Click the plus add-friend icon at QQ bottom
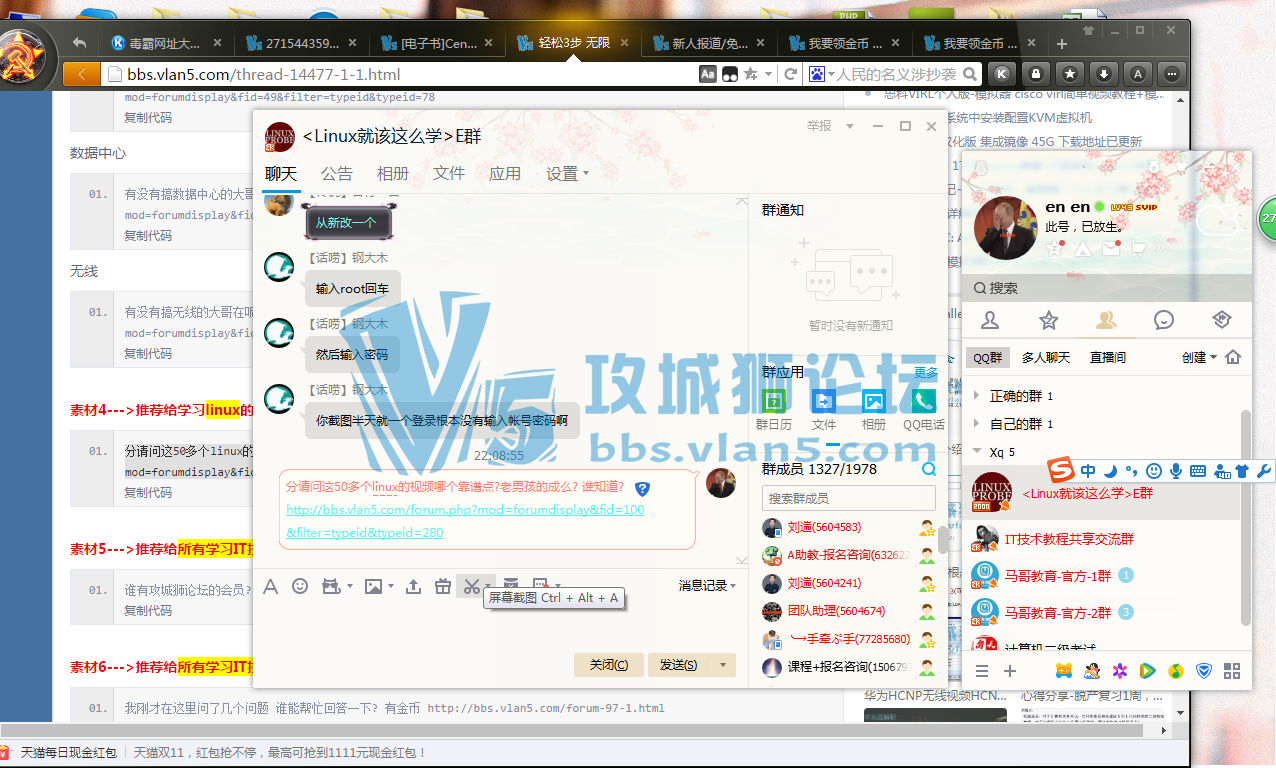The image size is (1276, 768). pos(1010,671)
